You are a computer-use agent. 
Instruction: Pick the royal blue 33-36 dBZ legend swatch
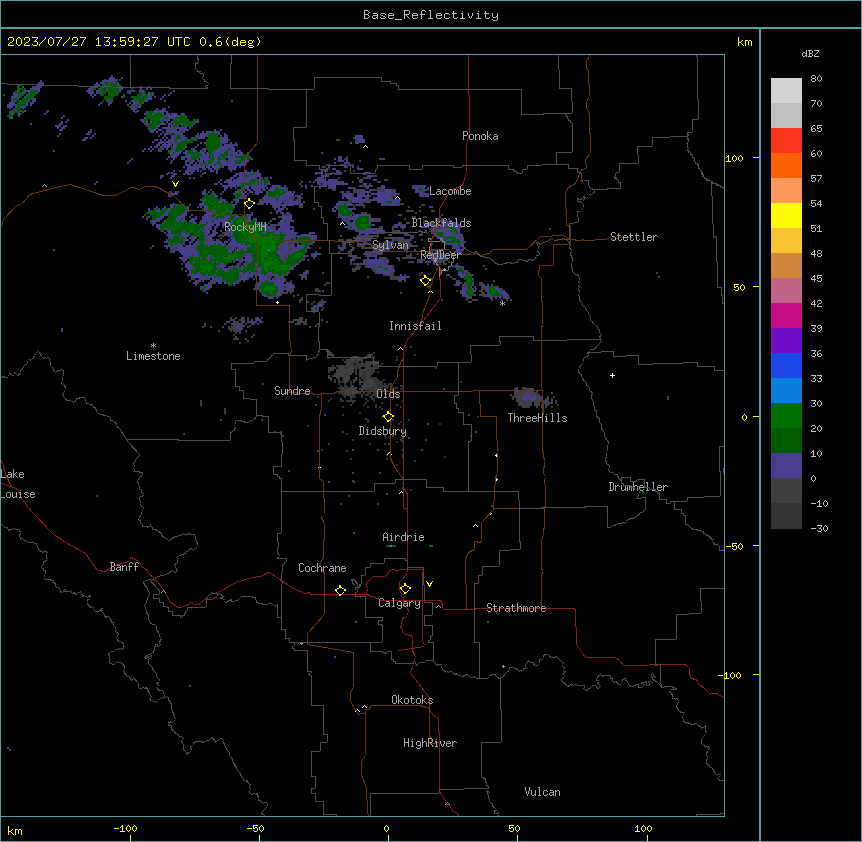pos(786,365)
